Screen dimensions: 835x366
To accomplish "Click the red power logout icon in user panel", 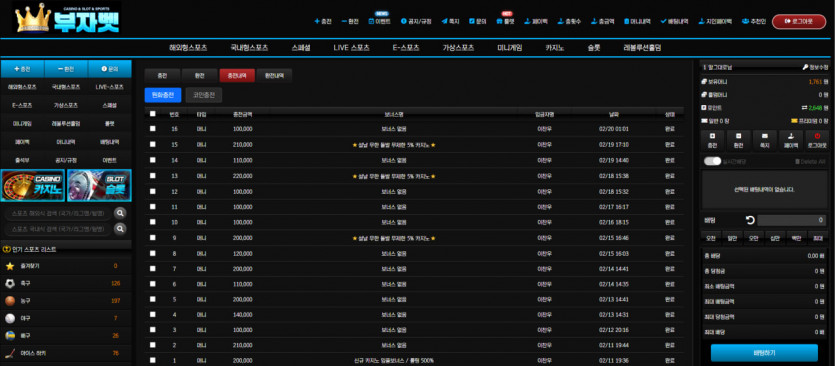I will point(817,136).
